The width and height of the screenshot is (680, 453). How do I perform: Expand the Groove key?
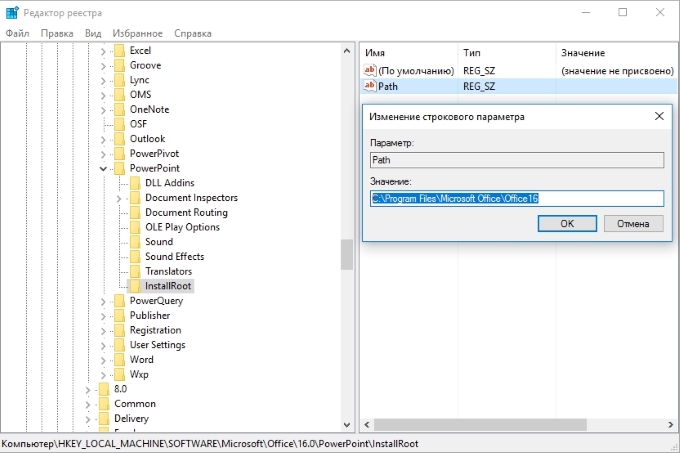click(x=103, y=66)
